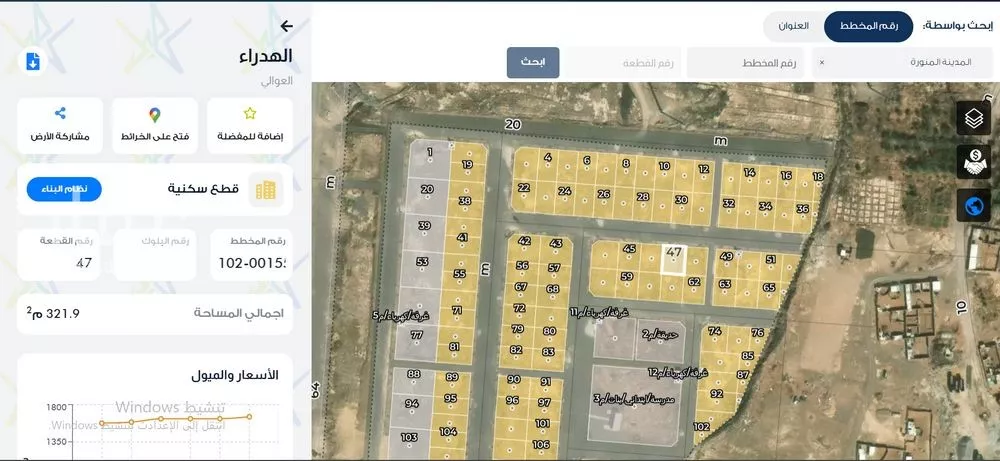Click parcel 36 on the map

coord(802,209)
